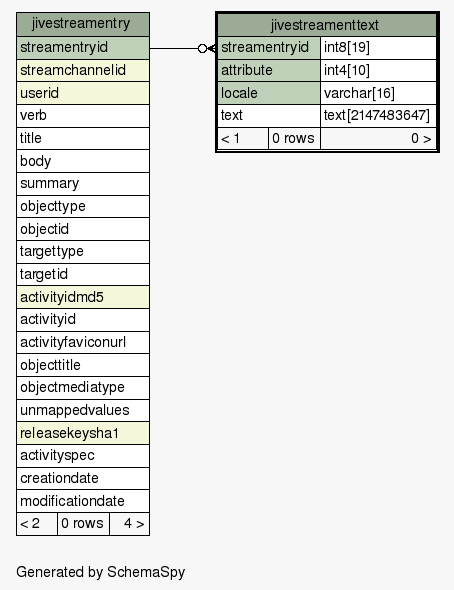Select the unmappedvalues column
Viewport: 454px width, 590px height.
(x=83, y=411)
